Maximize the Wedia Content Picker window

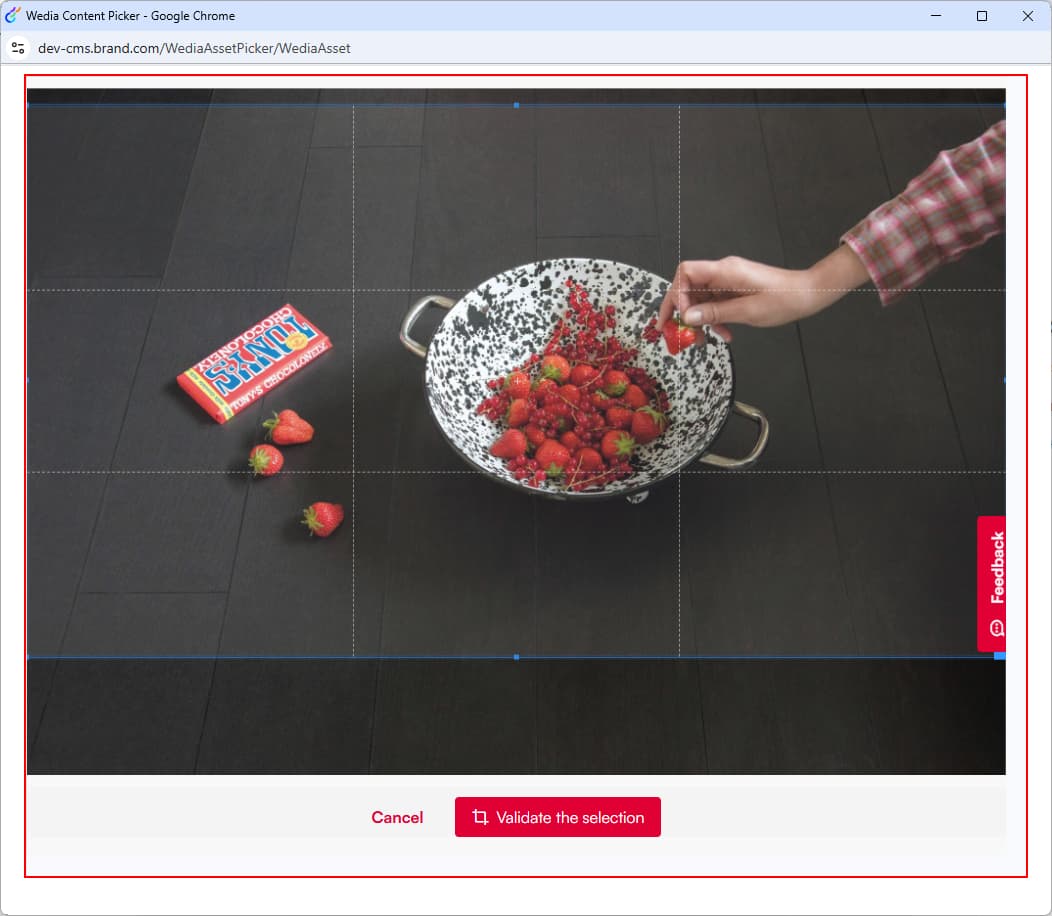click(x=982, y=15)
